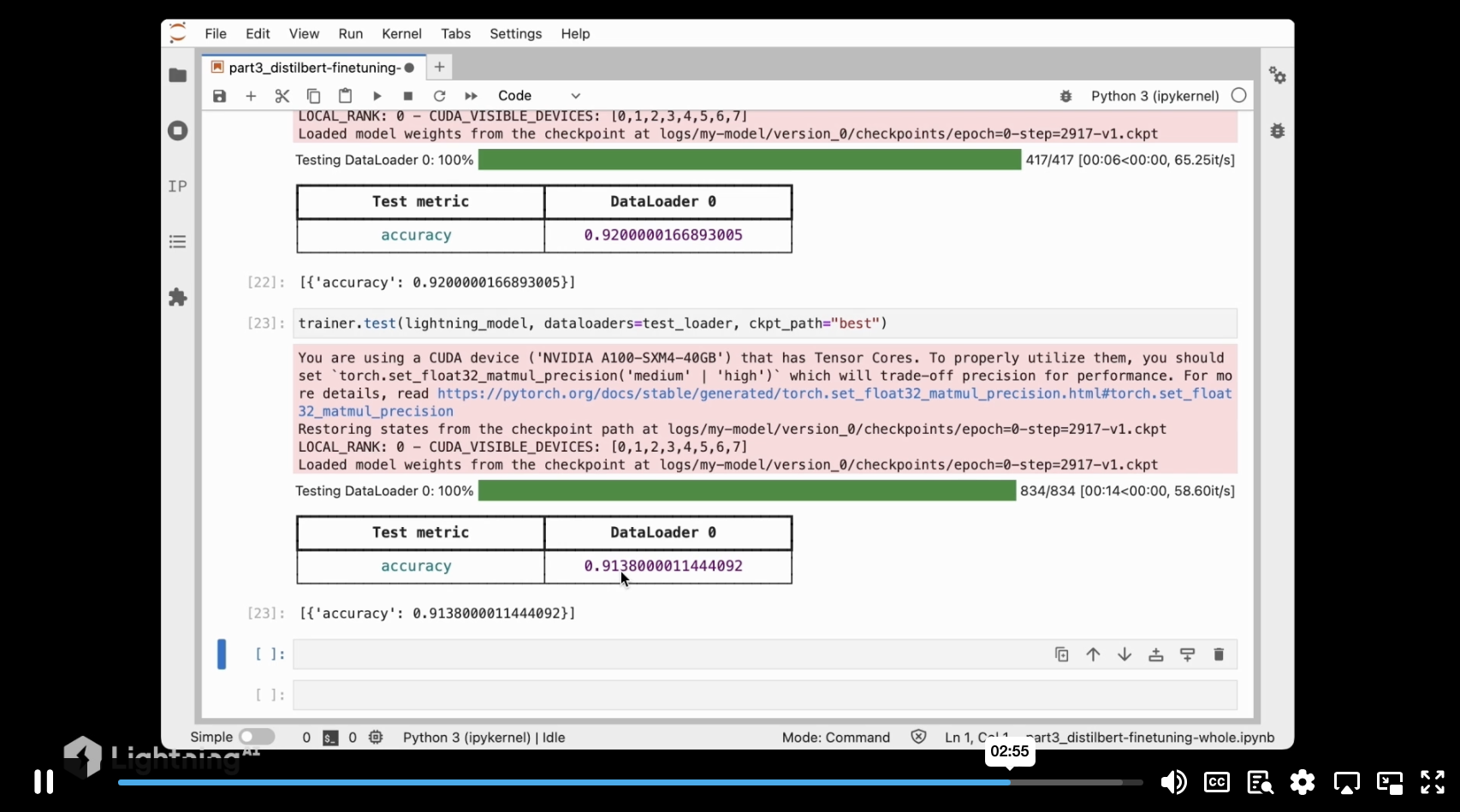
Task: Toggle closed captions on the video
Action: click(x=1216, y=782)
